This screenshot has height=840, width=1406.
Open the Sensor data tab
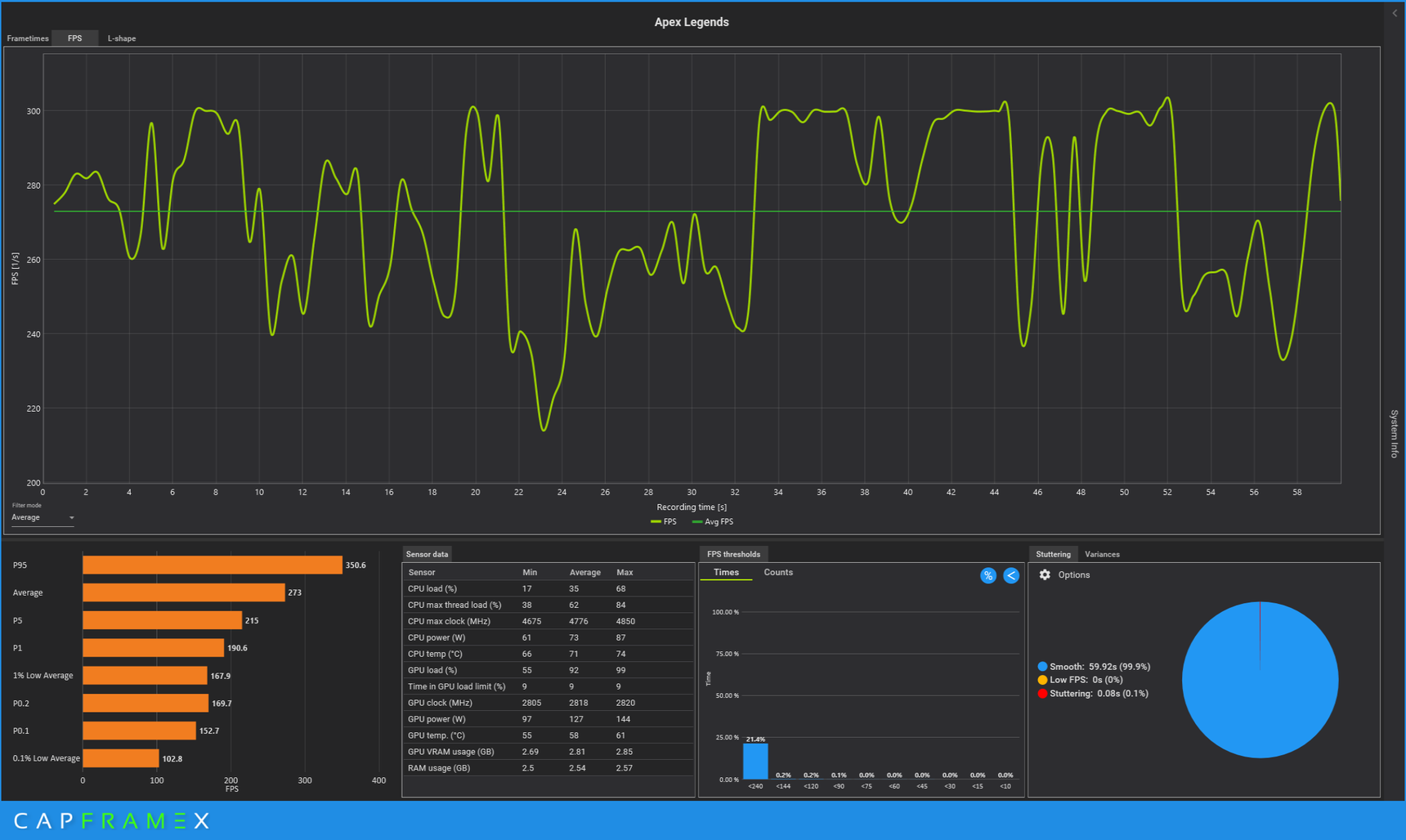(427, 554)
